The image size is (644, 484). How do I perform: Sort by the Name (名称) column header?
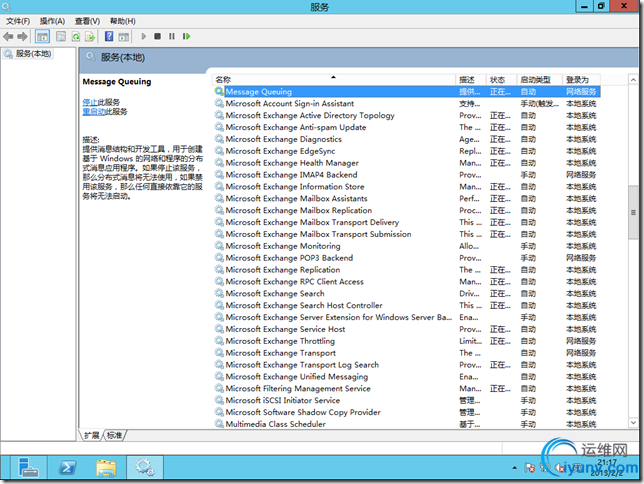tap(334, 80)
